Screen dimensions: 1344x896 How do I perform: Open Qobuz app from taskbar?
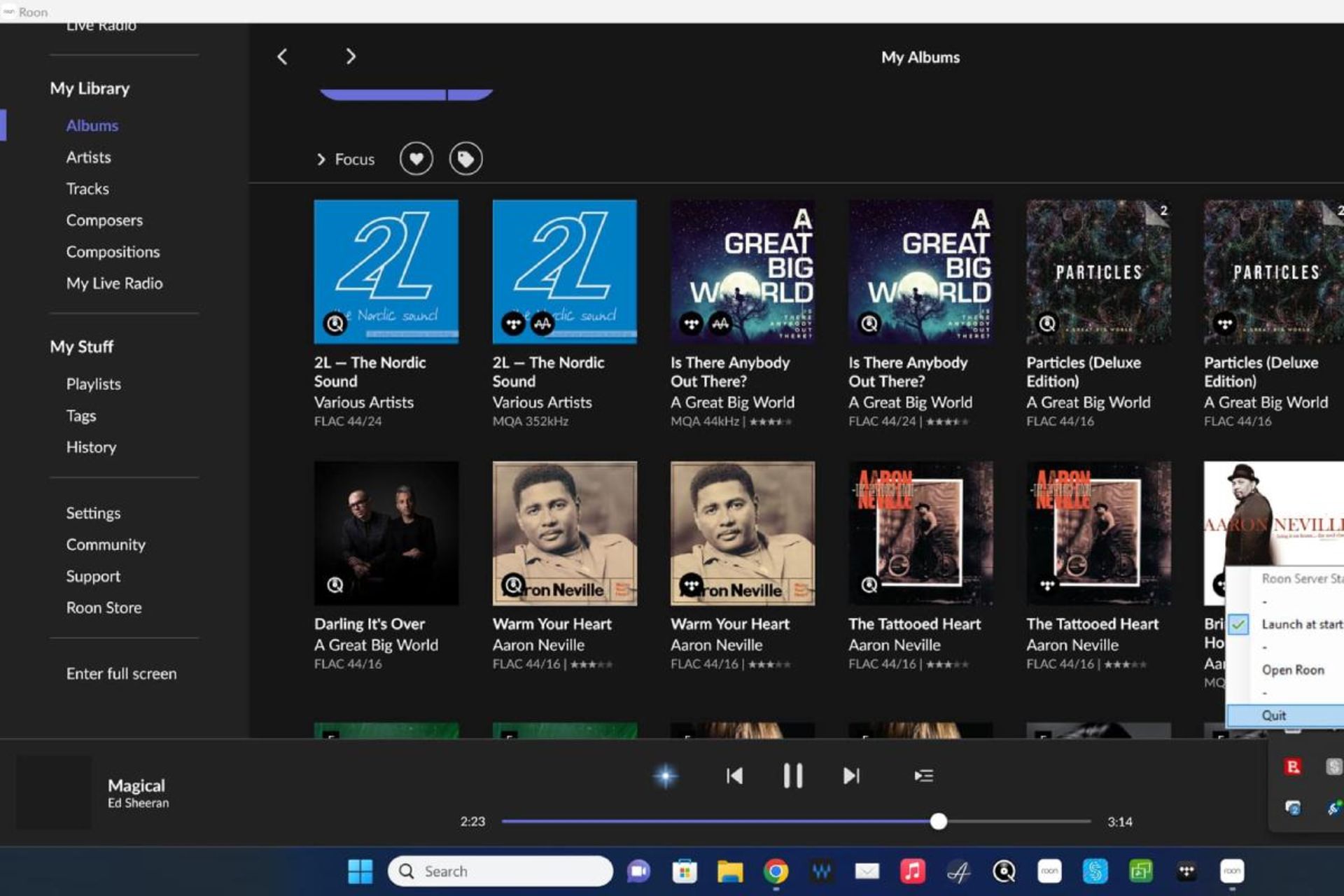point(1004,871)
